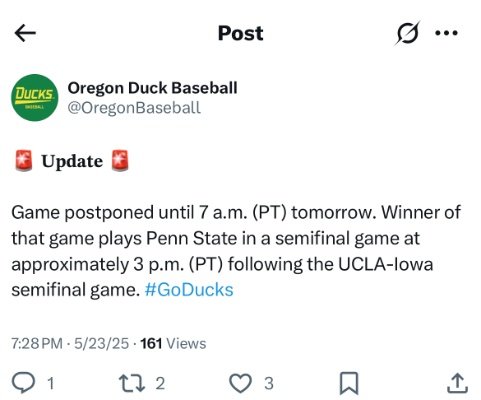481x400 pixels.
Task: Select the first siren emoji before Update
Action: tap(24, 160)
